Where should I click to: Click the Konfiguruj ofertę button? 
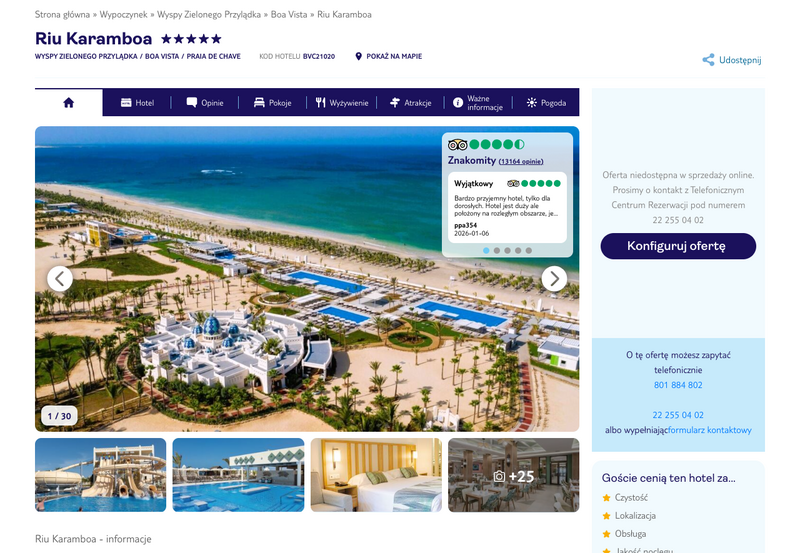(x=678, y=246)
